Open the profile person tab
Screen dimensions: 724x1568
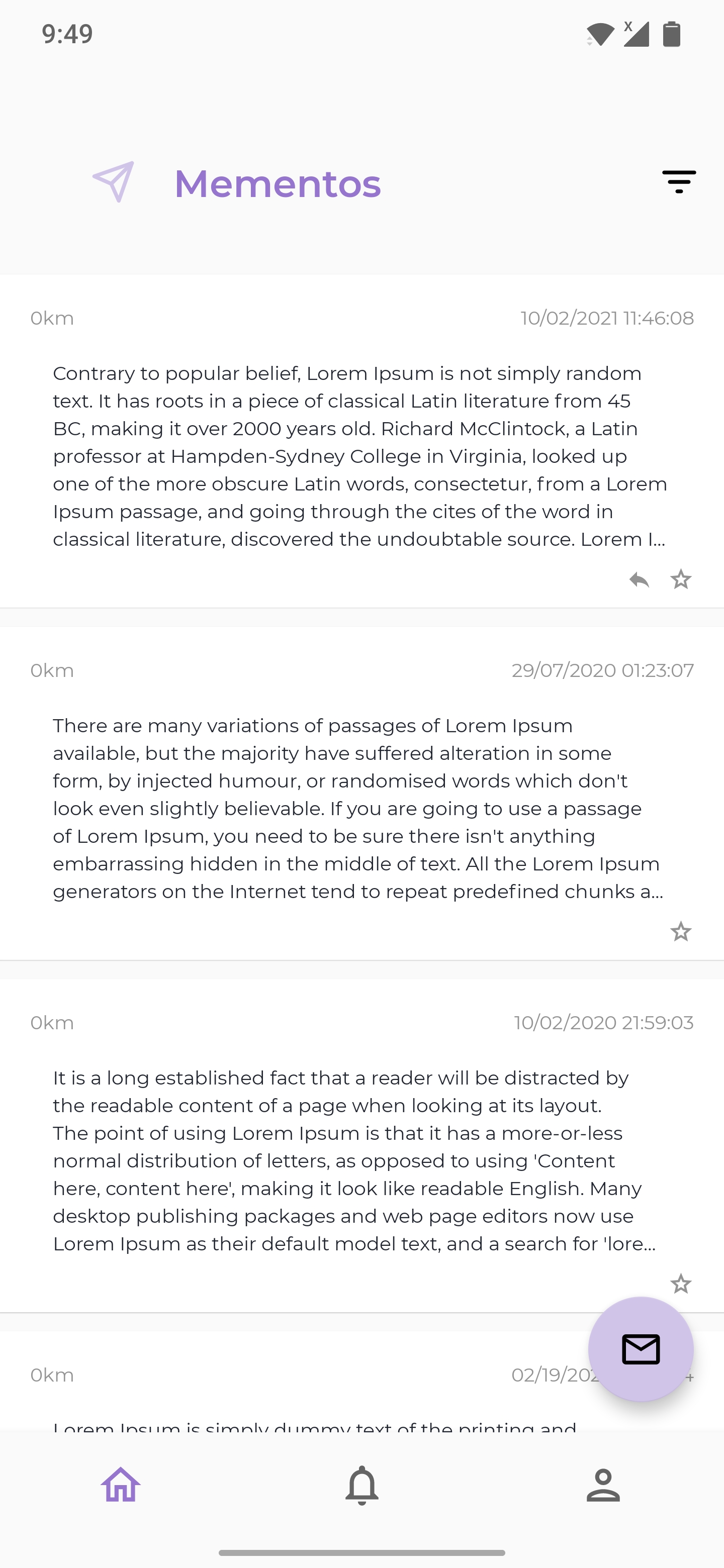click(603, 1485)
